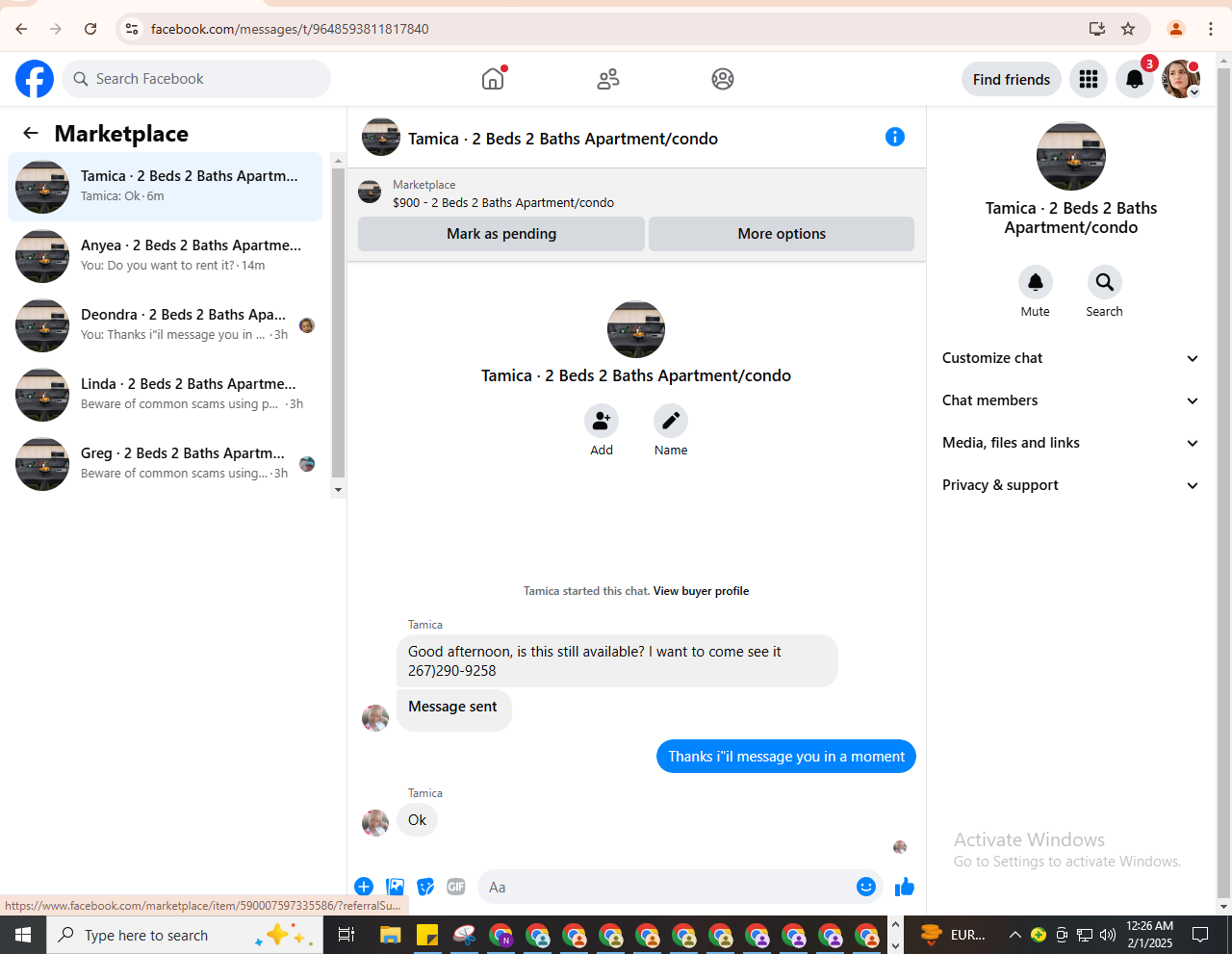Attach a photo using the image icon
The image size is (1232, 954).
(395, 887)
